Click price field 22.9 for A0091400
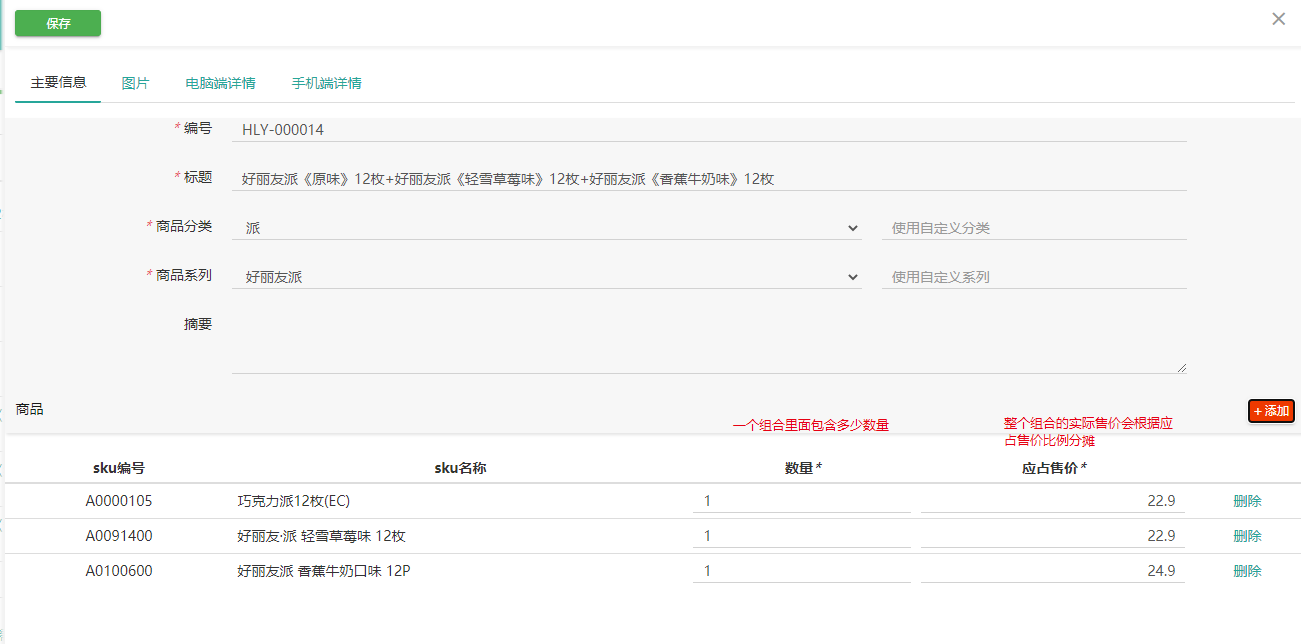This screenshot has height=644, width=1301. 1053,536
